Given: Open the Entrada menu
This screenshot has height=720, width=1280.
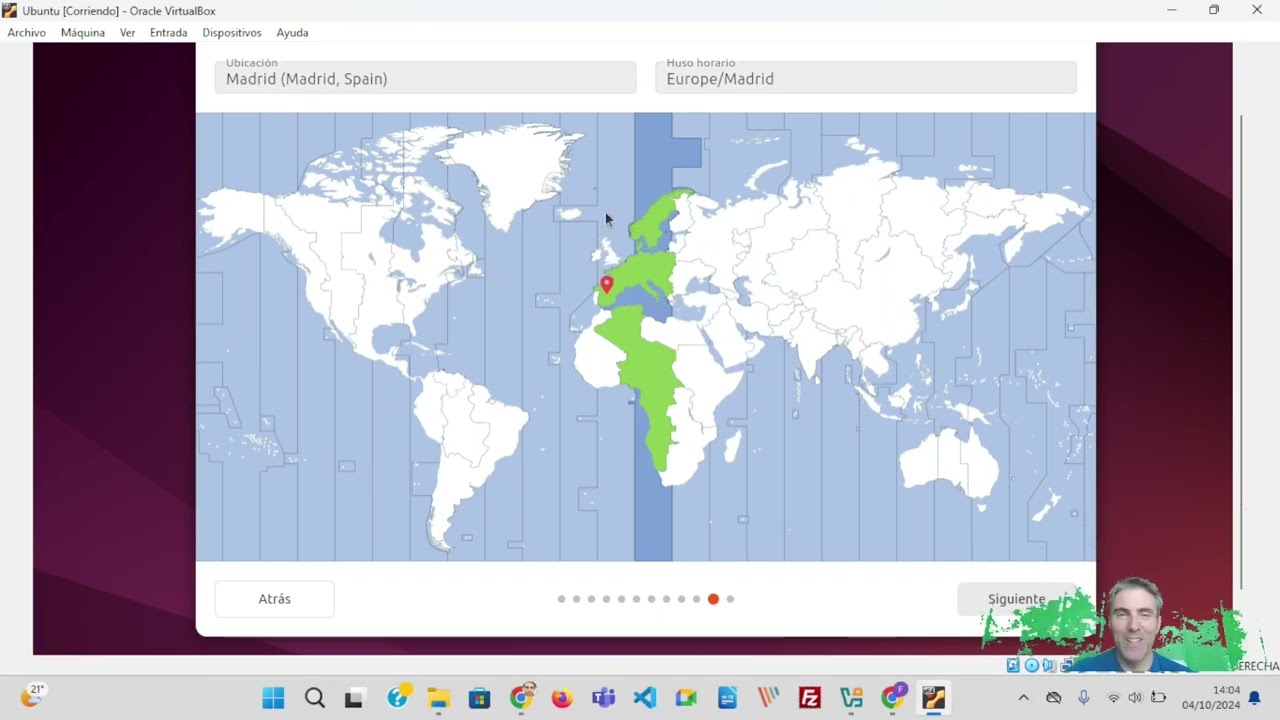Looking at the screenshot, I should [x=168, y=32].
